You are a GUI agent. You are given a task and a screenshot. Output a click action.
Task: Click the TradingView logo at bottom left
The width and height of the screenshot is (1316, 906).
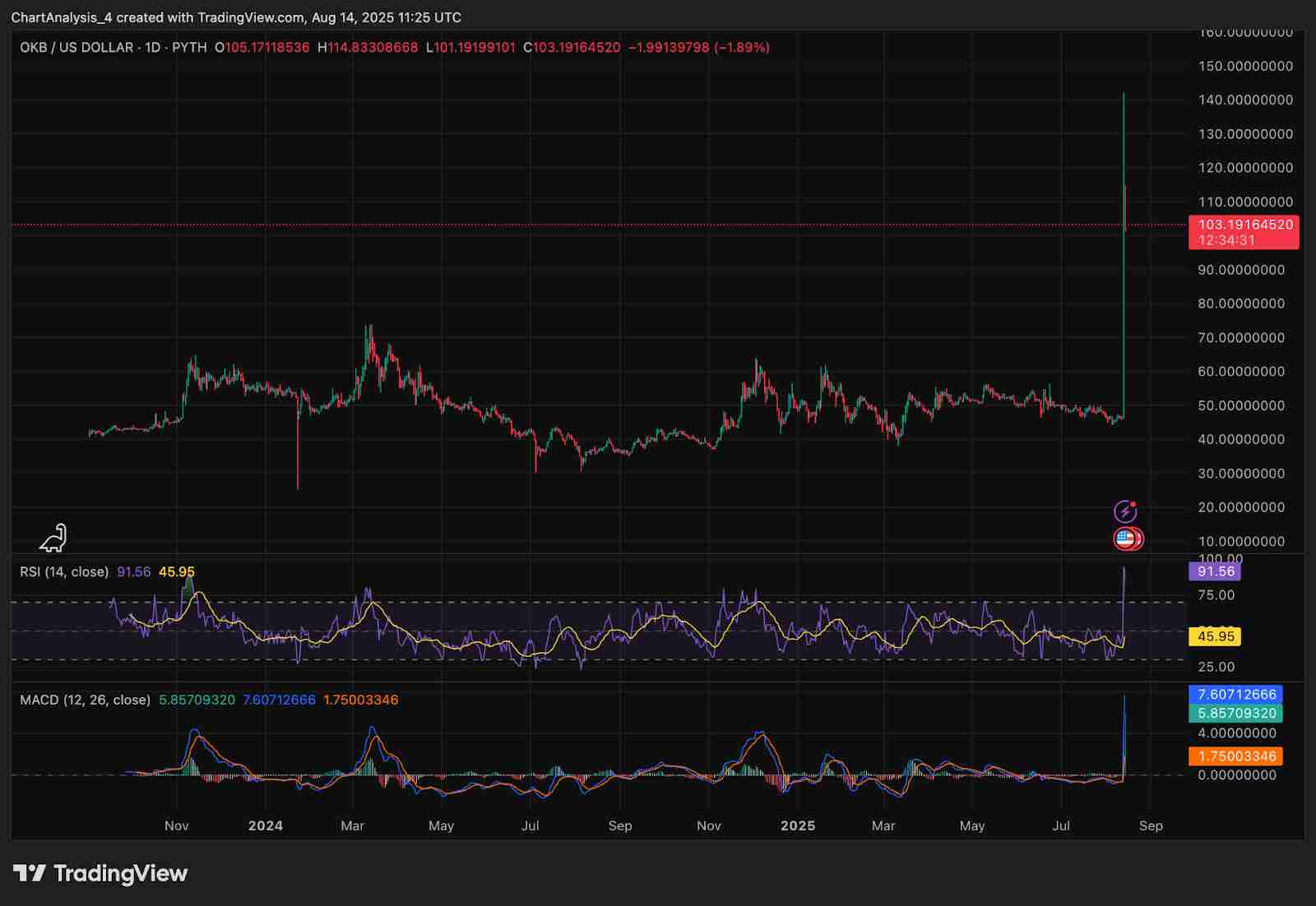click(x=100, y=873)
